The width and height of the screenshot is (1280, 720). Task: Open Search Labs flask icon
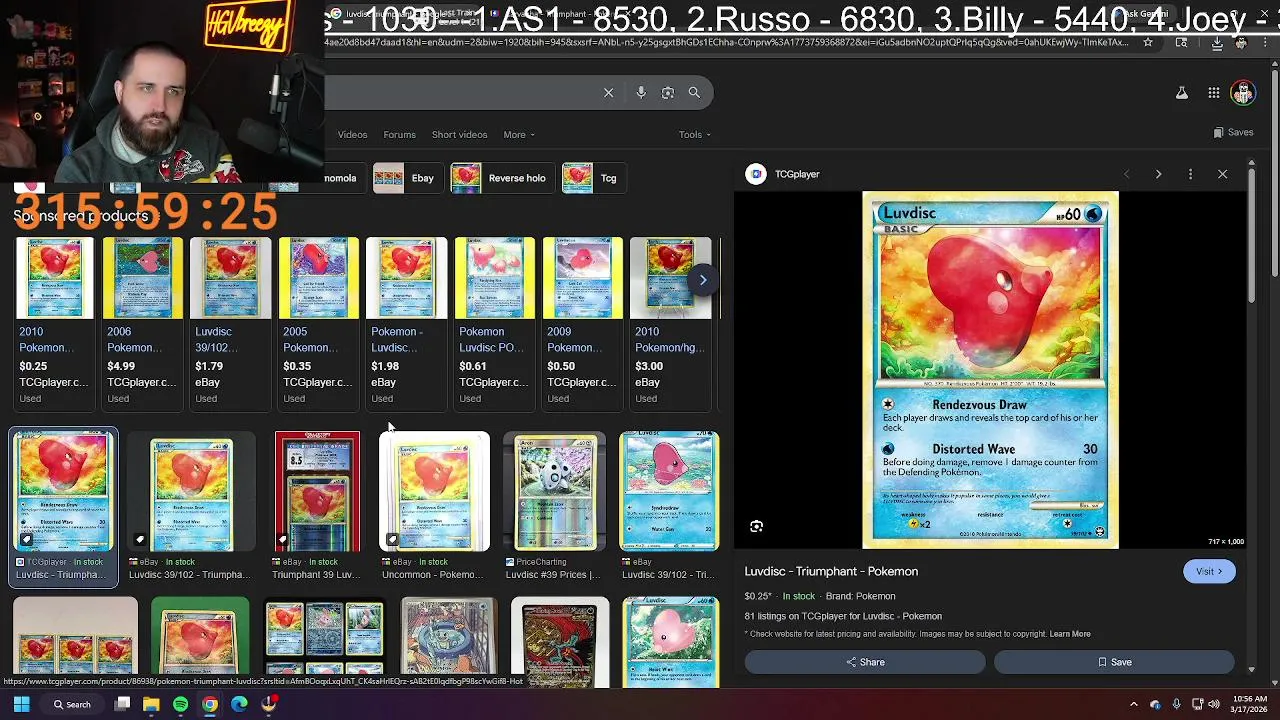click(x=1181, y=93)
